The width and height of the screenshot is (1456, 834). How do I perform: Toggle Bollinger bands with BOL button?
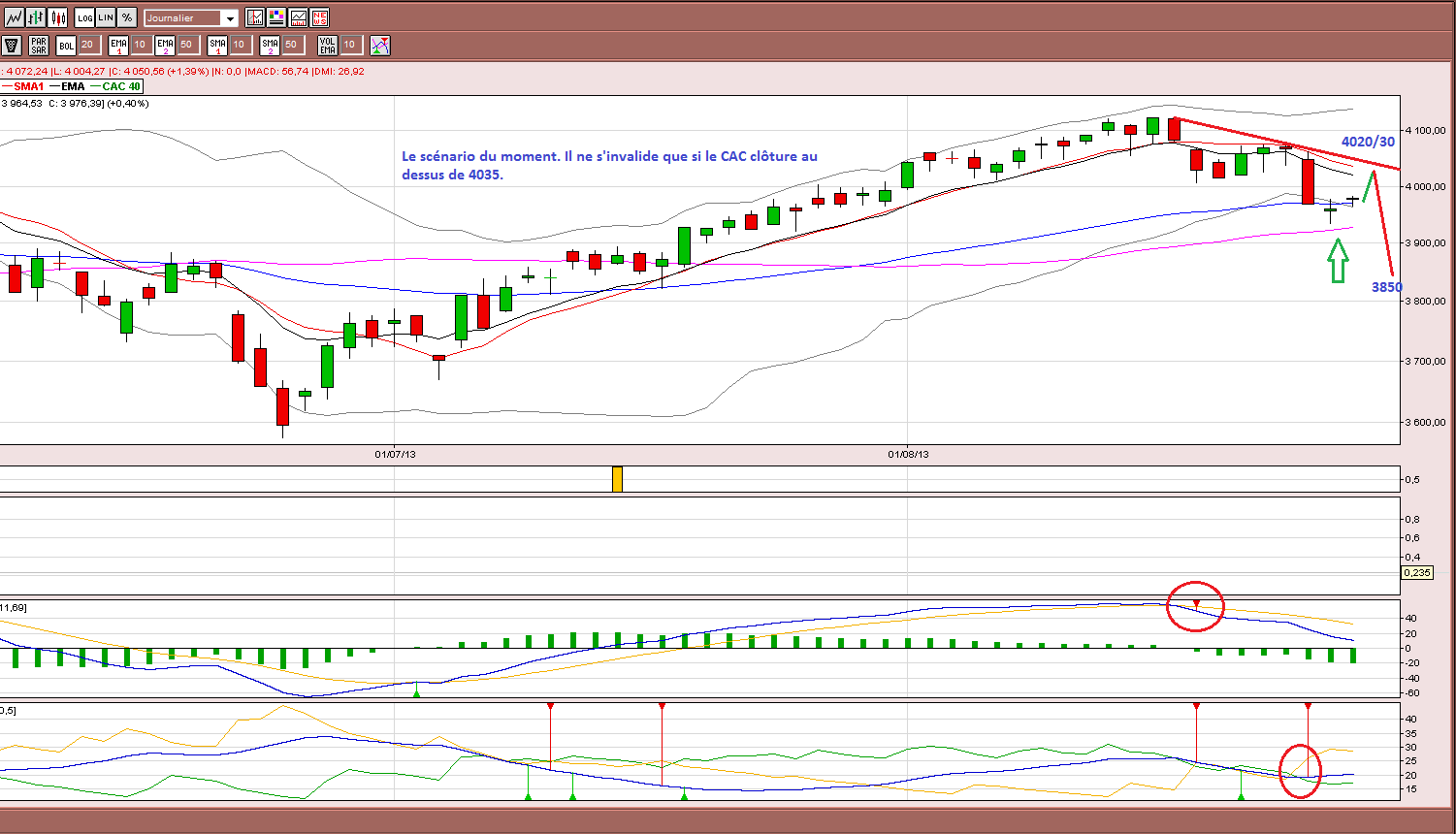(x=66, y=45)
